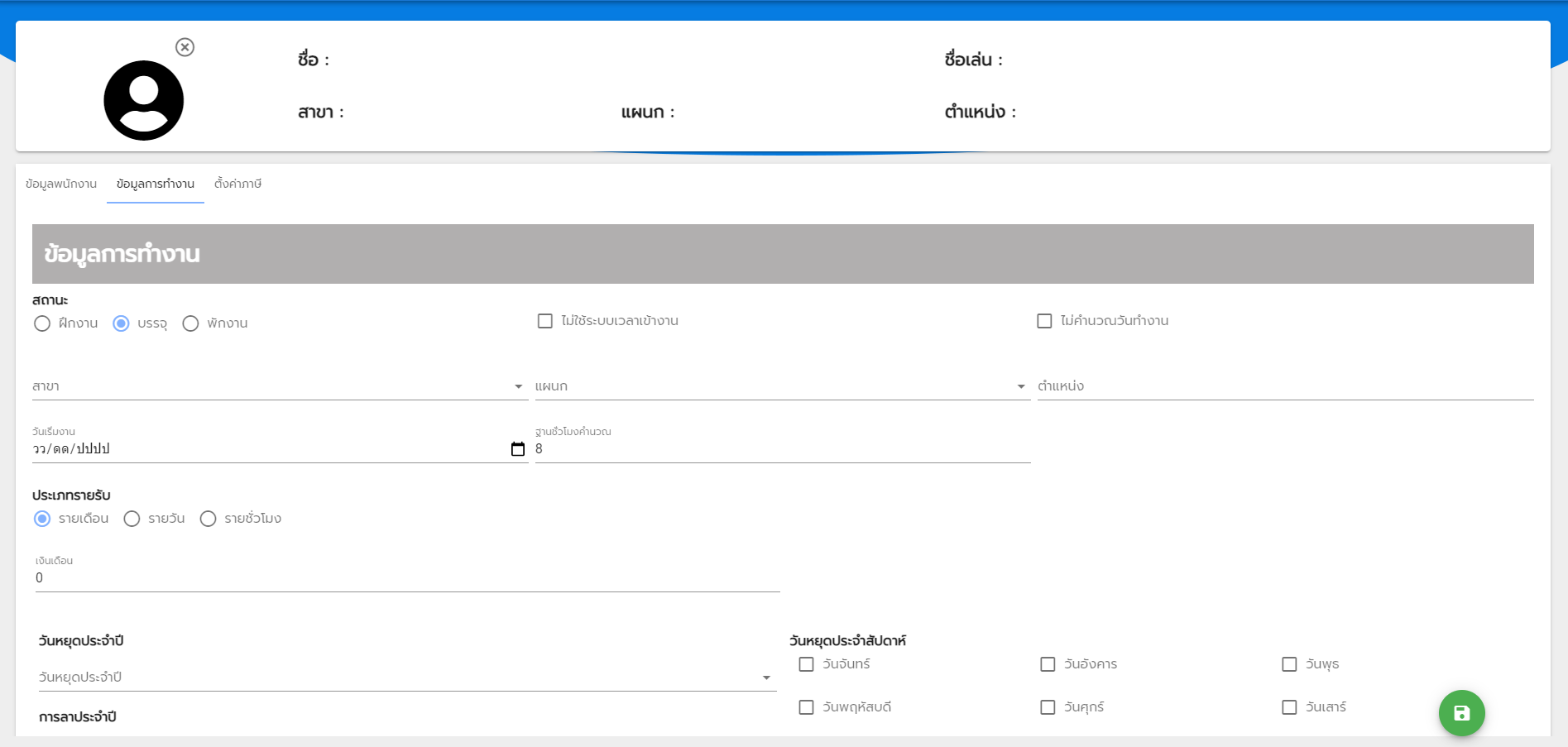This screenshot has height=747, width=1568.
Task: Select รายวัน income type
Action: tap(132, 519)
